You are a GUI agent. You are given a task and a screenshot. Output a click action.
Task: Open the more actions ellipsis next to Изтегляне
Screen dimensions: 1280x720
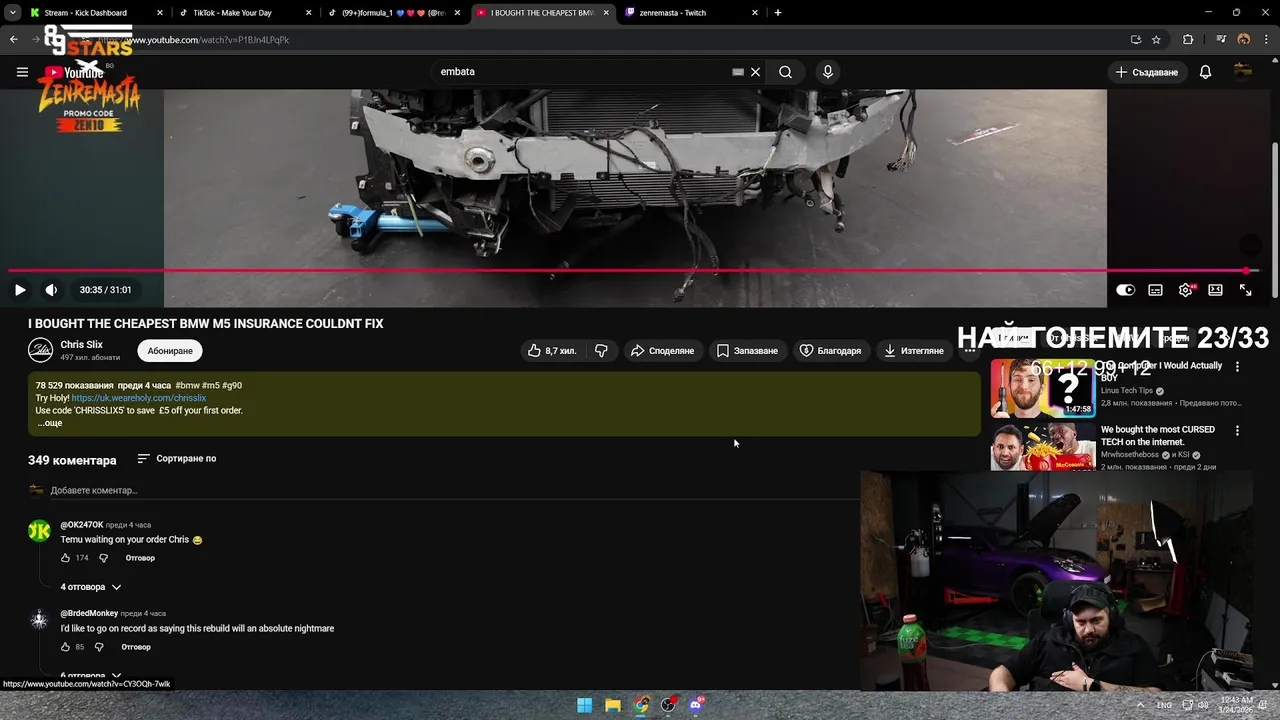[969, 351]
